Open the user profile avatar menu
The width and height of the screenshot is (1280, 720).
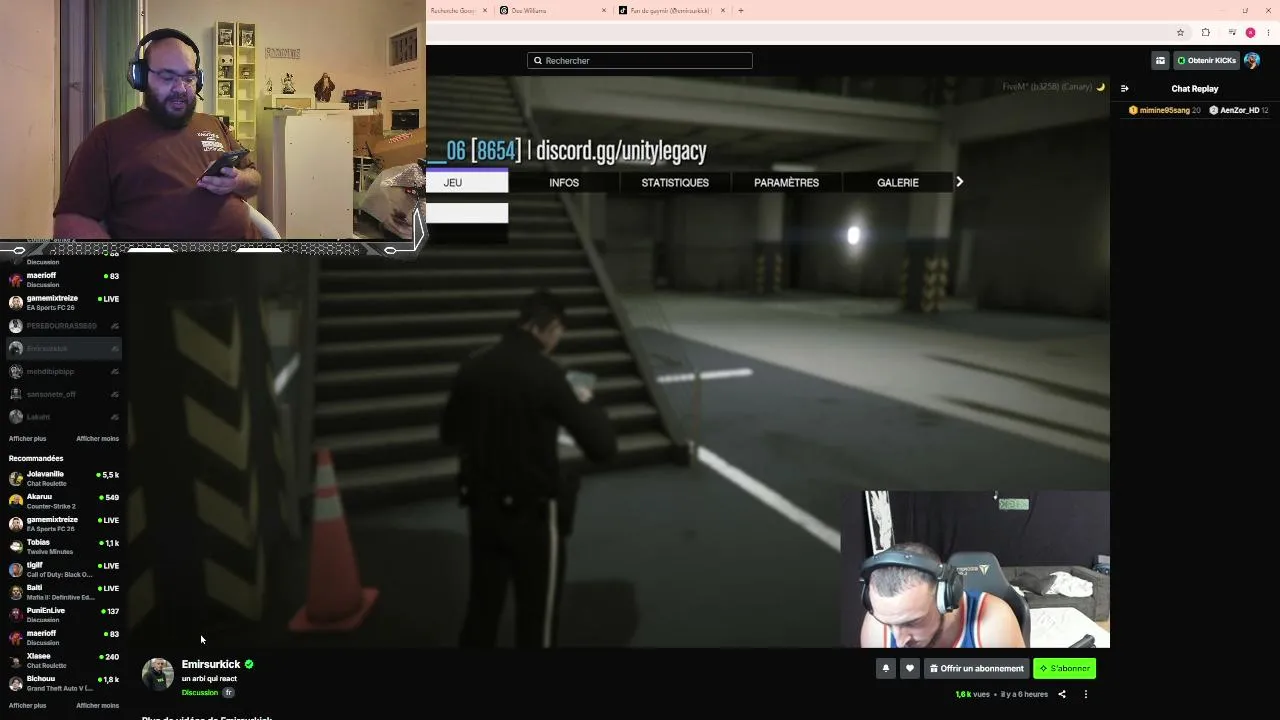[1252, 60]
